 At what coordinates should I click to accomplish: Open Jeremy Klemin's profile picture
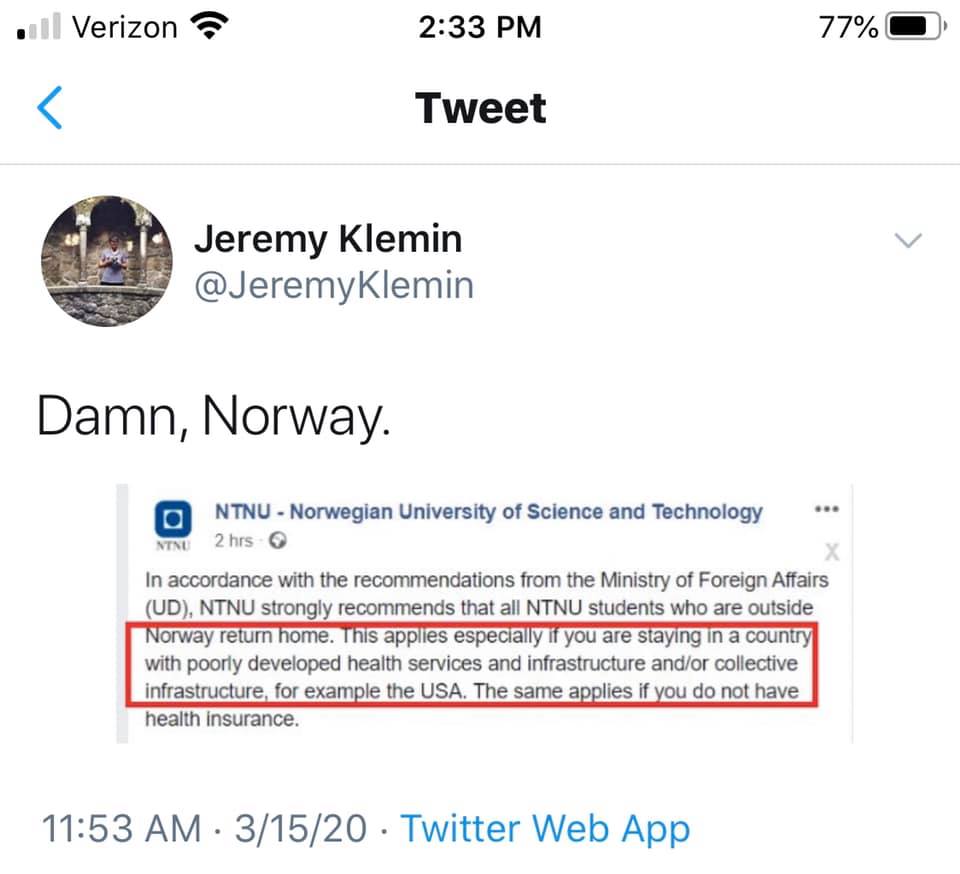click(106, 261)
